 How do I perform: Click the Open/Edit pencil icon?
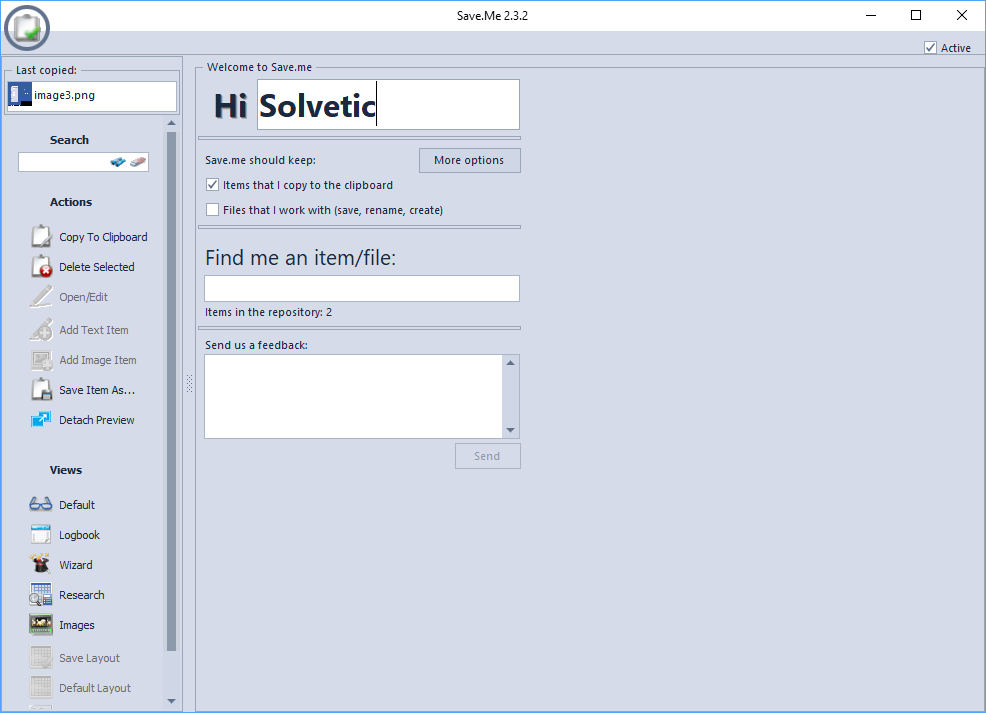[42, 297]
